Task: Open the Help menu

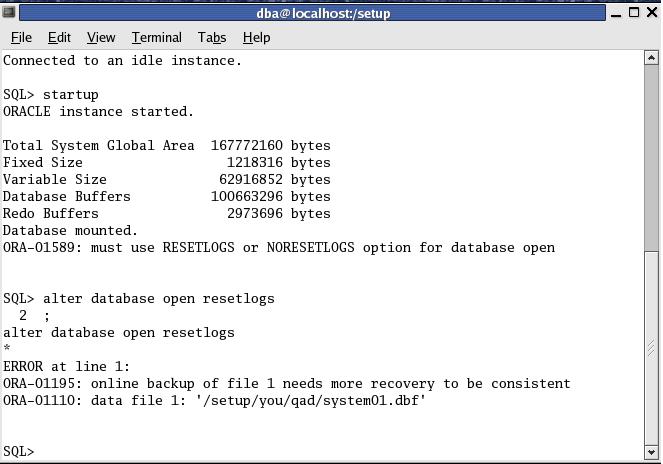Action: pyautogui.click(x=256, y=37)
